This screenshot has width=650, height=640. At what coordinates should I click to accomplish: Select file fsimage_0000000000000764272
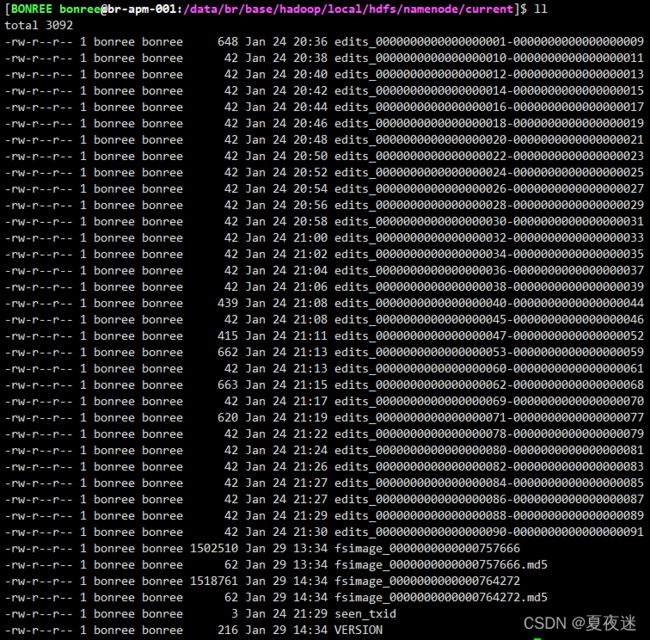coord(427,581)
